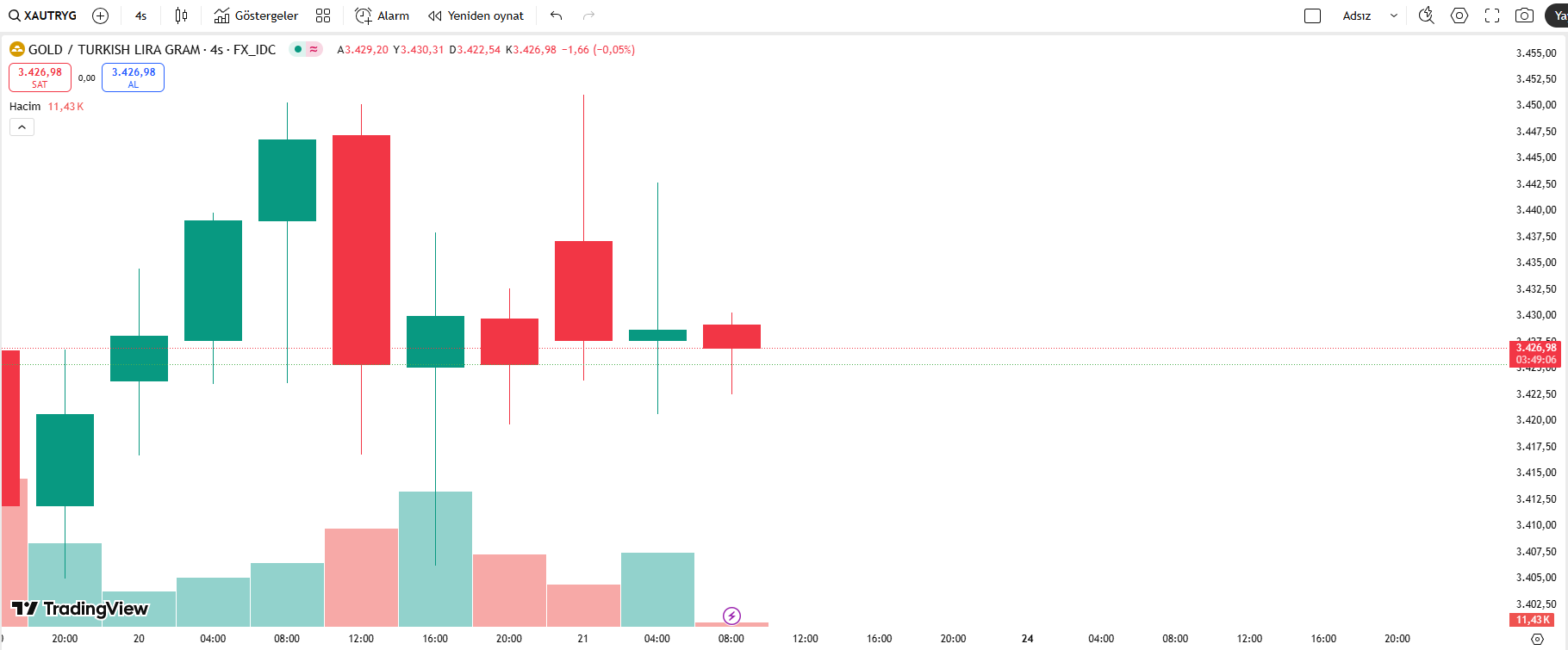1568x650 pixels.
Task: Open the quick search lightning icon
Action: point(1426,15)
